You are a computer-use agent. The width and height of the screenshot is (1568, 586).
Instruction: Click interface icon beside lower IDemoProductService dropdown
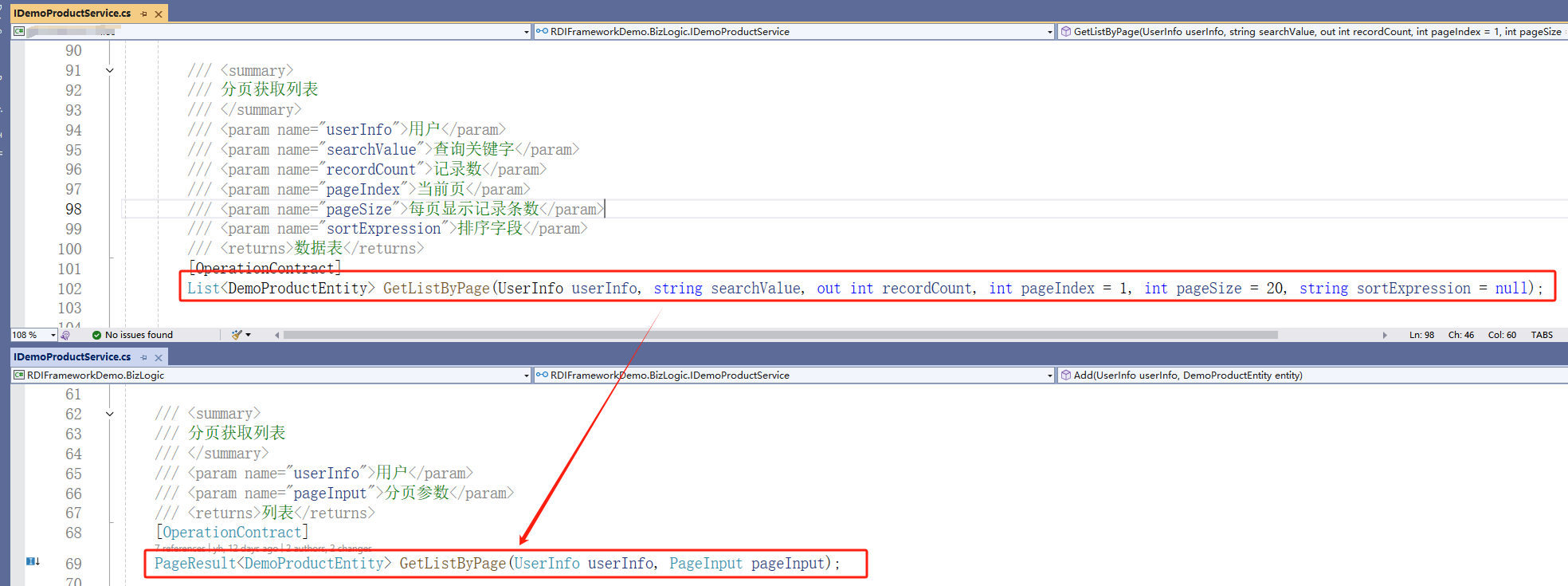pos(542,375)
